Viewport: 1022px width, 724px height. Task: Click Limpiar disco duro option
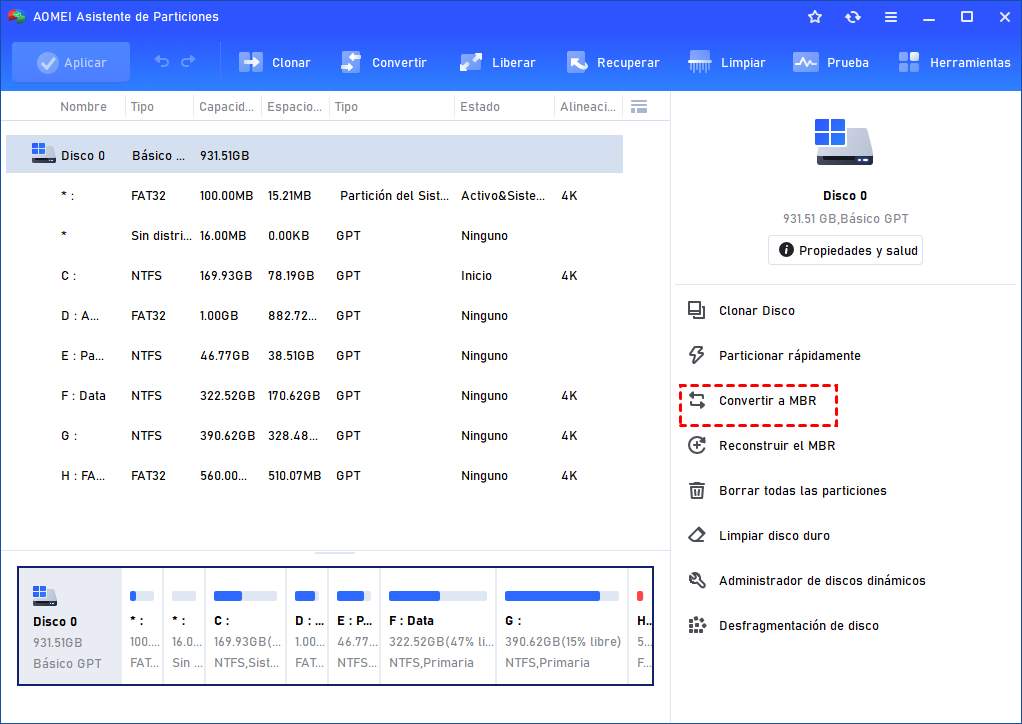coord(774,536)
